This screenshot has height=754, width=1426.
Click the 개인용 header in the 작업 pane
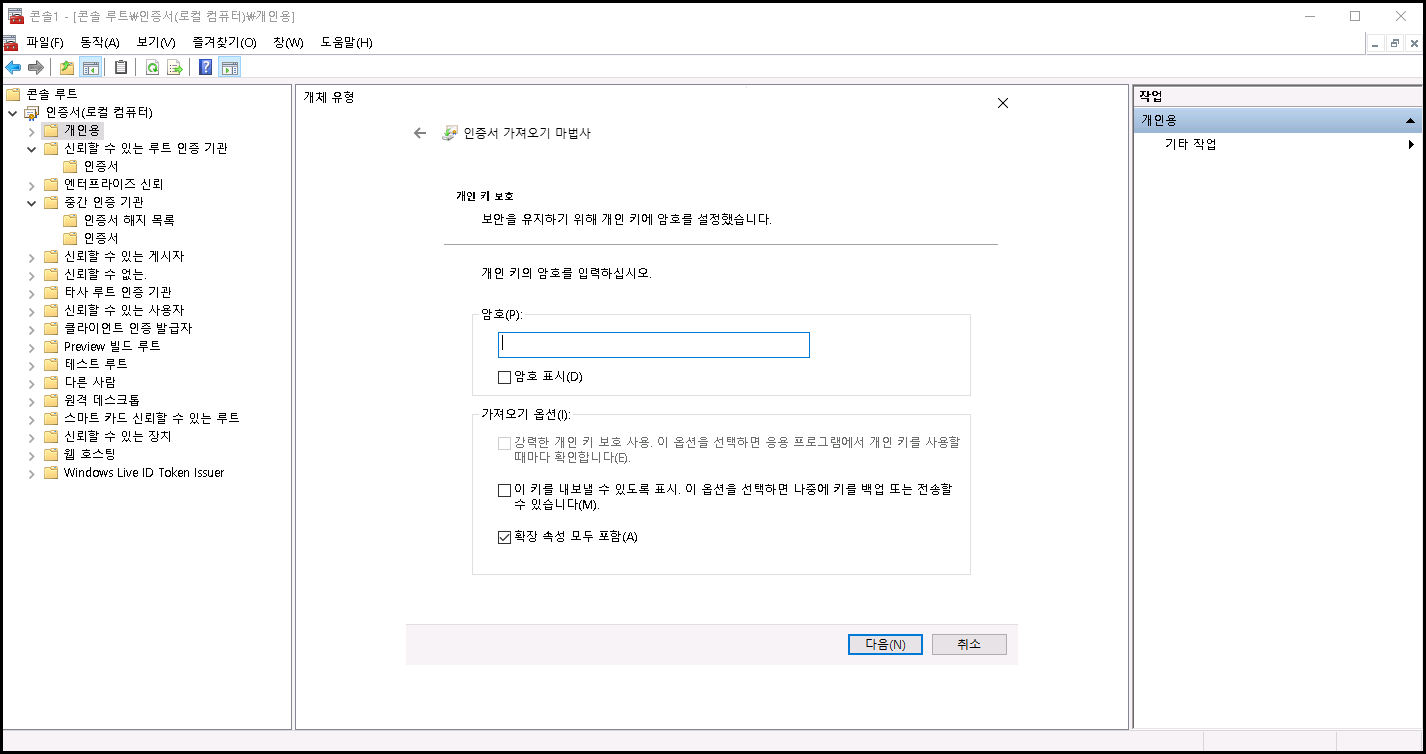[x=1277, y=120]
